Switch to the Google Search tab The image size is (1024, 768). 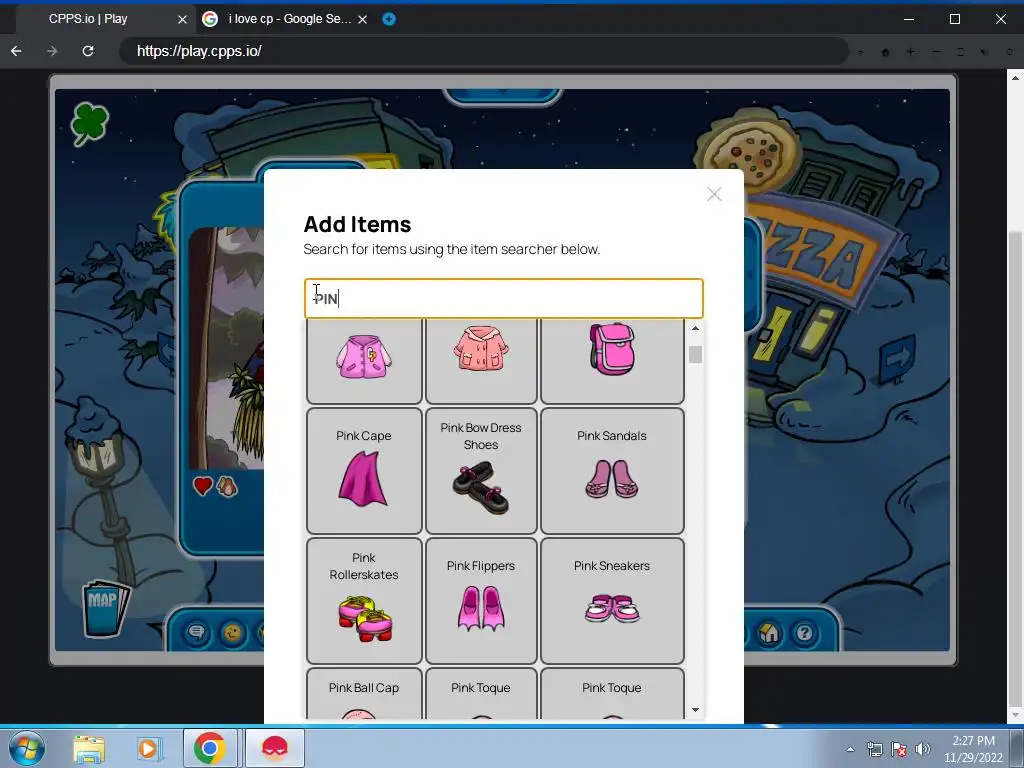pos(284,19)
